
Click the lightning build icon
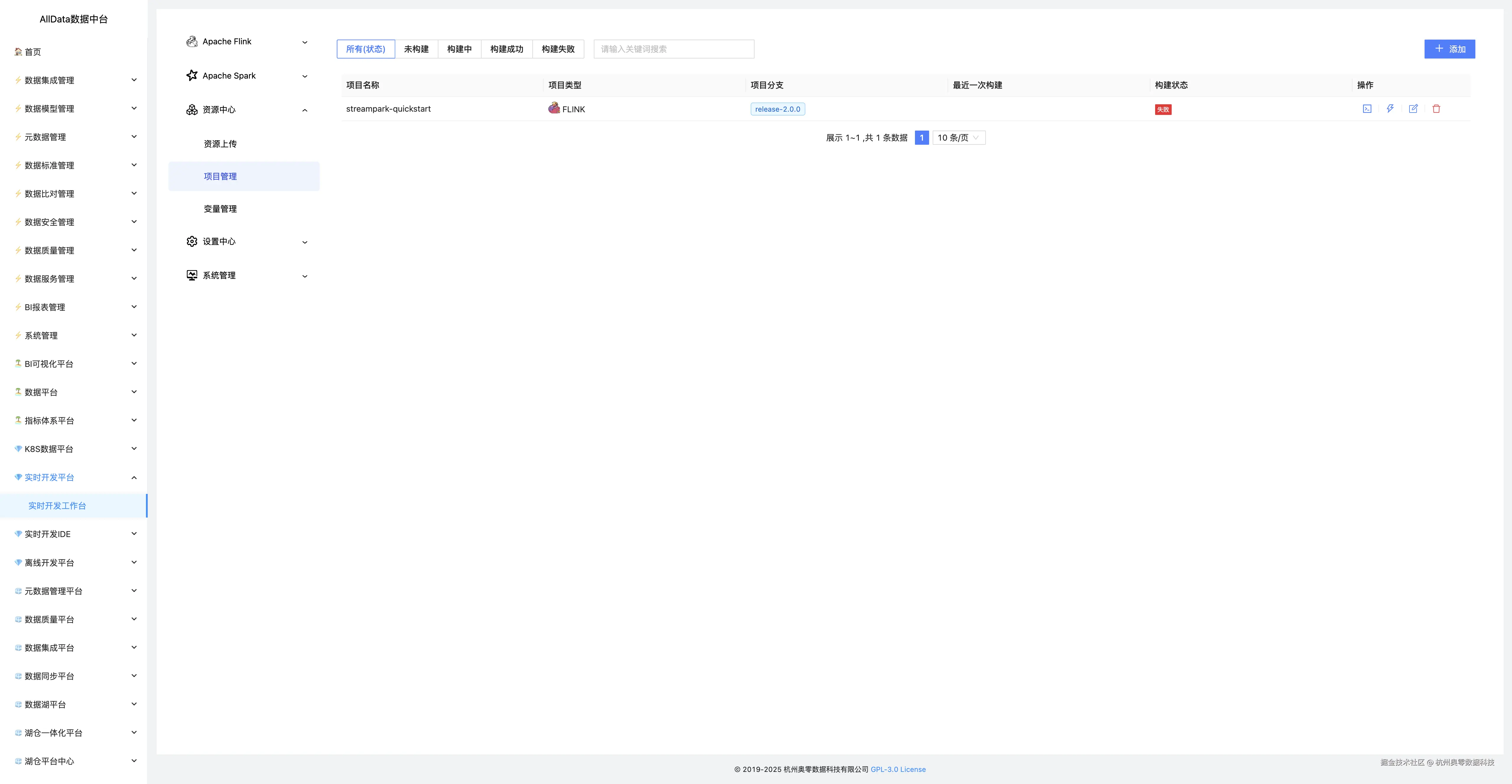click(1390, 109)
